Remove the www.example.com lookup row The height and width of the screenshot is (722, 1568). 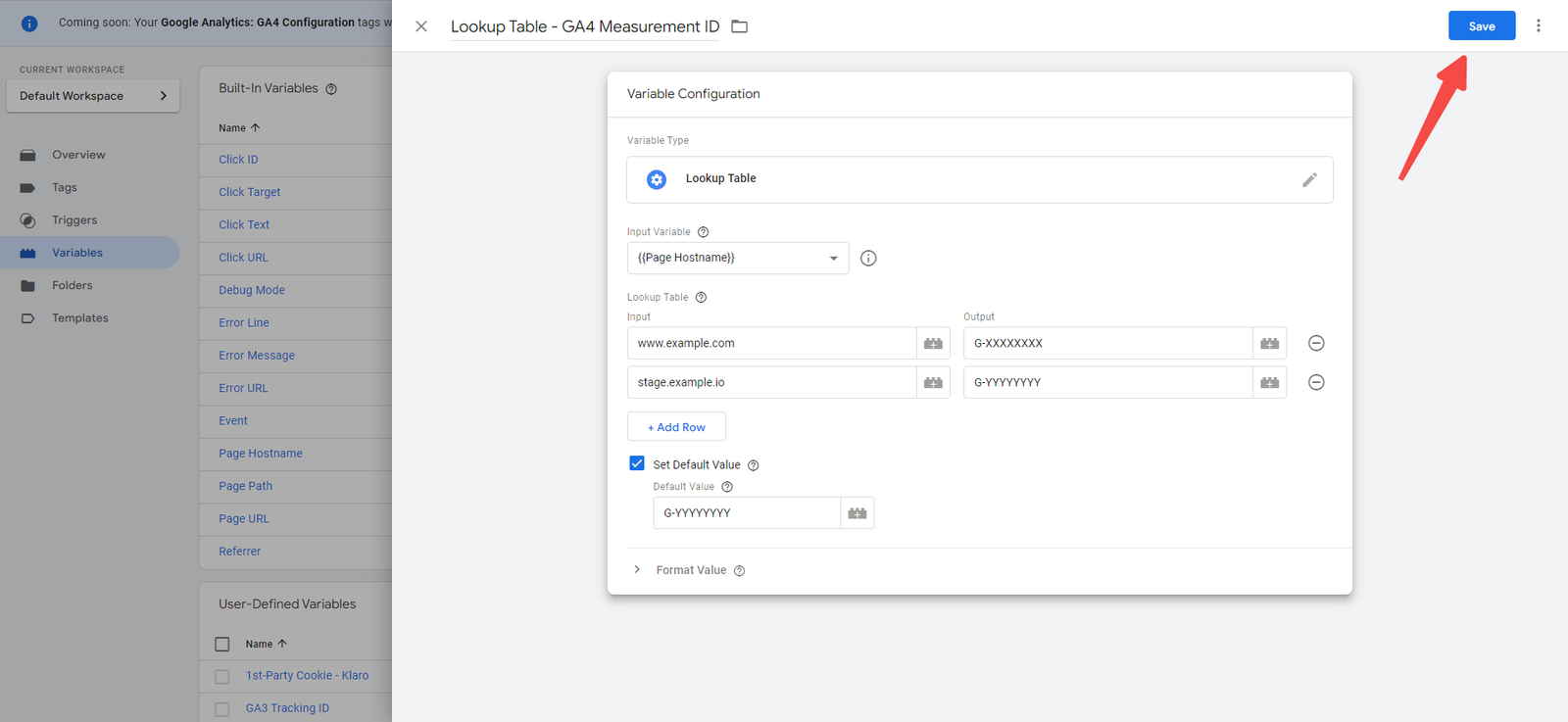[x=1316, y=343]
